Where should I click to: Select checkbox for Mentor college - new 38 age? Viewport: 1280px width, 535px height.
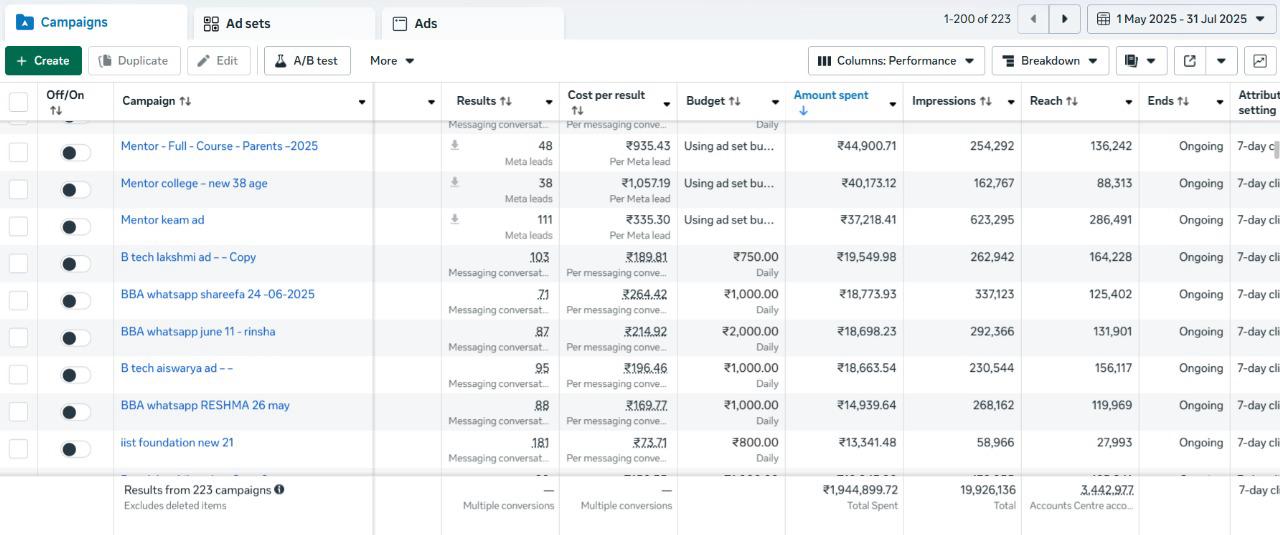click(x=19, y=189)
